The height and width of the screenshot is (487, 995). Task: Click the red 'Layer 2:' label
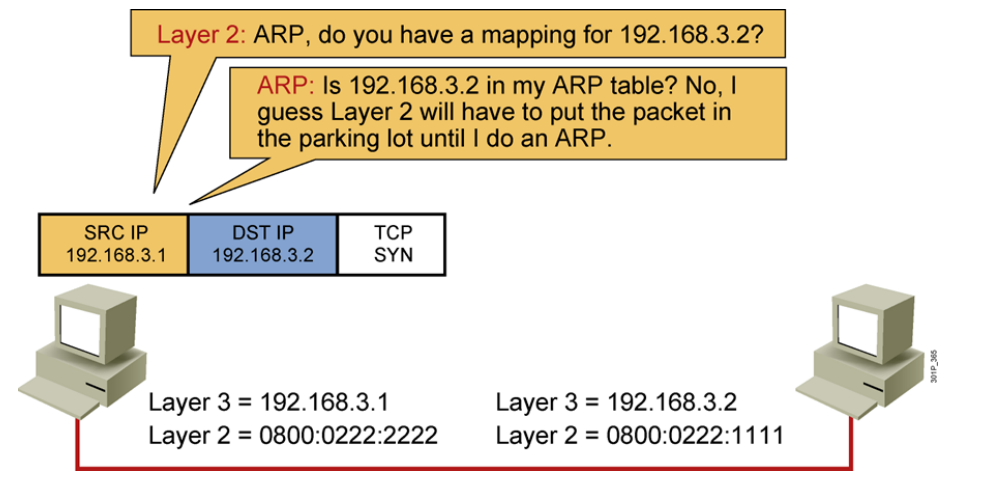pyautogui.click(x=201, y=35)
